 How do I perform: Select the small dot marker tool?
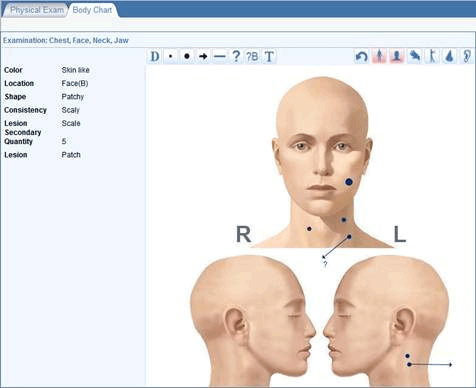(x=171, y=56)
